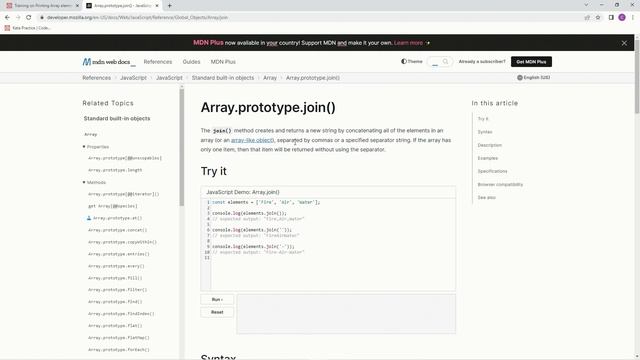Reset the JavaScript demo

pyautogui.click(x=217, y=312)
